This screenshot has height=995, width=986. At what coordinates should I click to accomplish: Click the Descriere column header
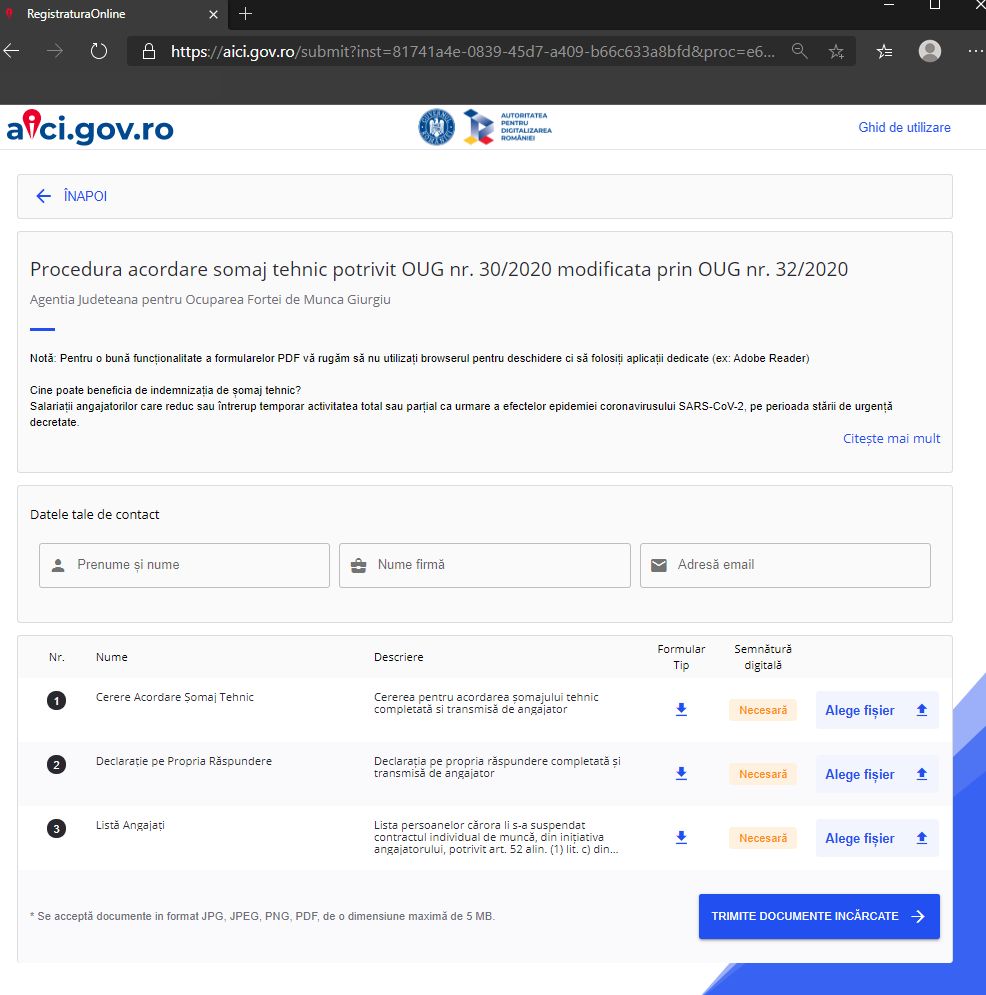(x=398, y=657)
